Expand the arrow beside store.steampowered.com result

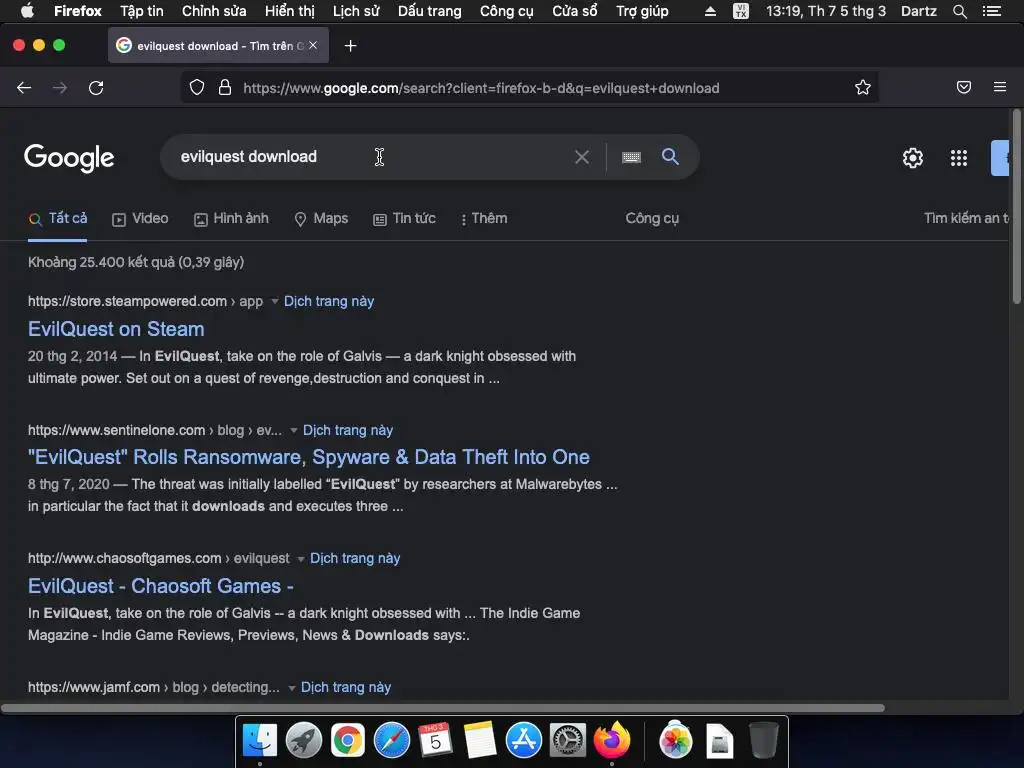tap(275, 302)
